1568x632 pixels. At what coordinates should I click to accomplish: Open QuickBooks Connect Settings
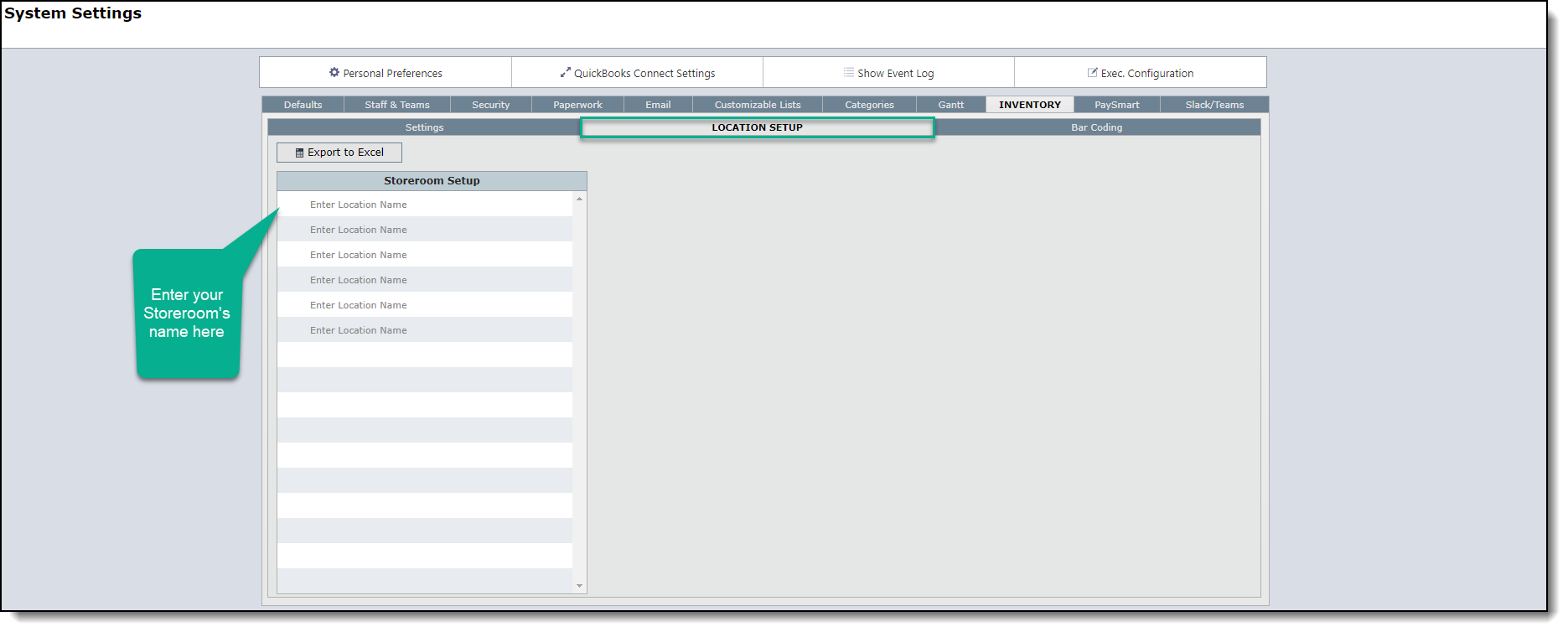[637, 73]
